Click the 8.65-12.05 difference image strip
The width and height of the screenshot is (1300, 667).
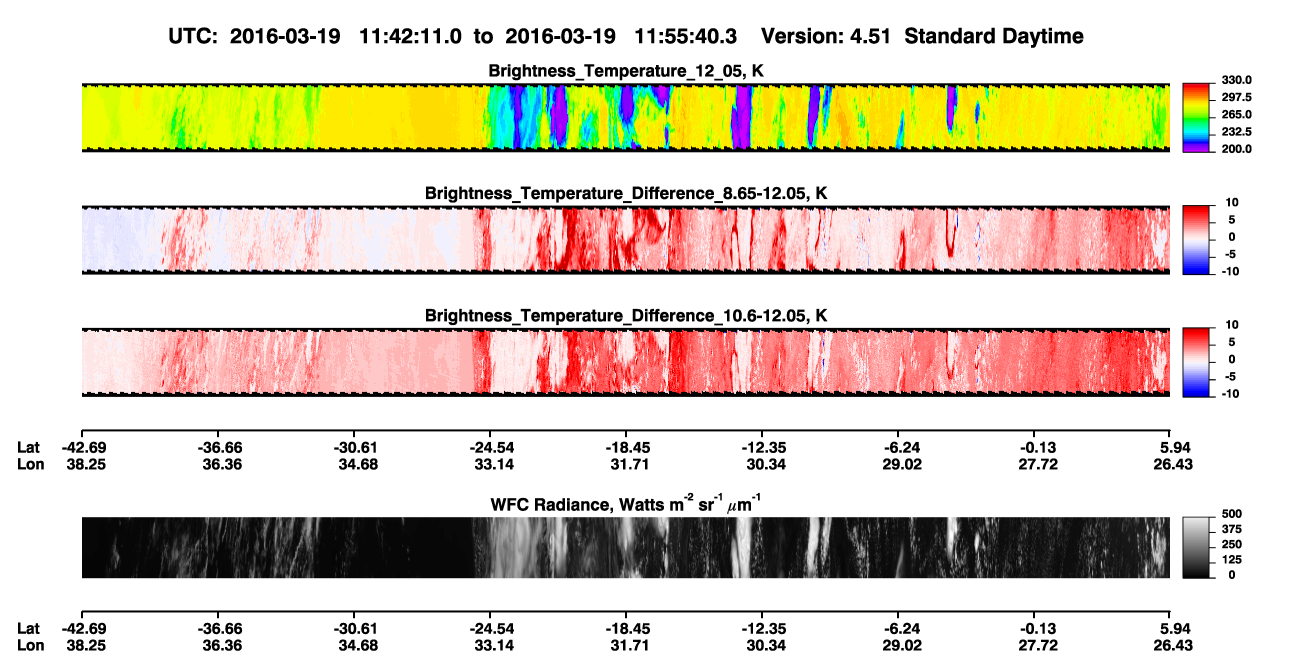625,239
